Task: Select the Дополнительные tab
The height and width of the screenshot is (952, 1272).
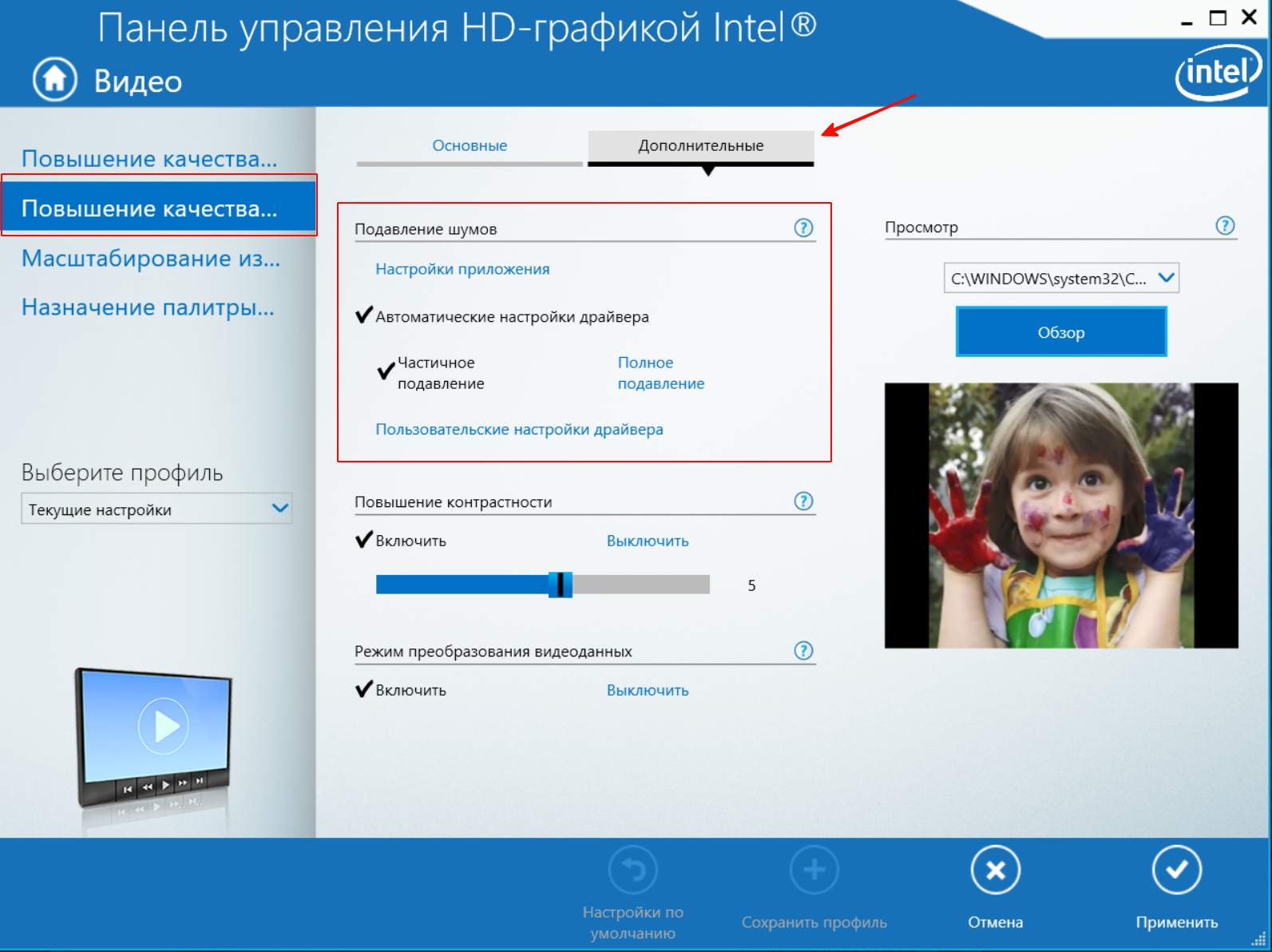Action: 701,146
